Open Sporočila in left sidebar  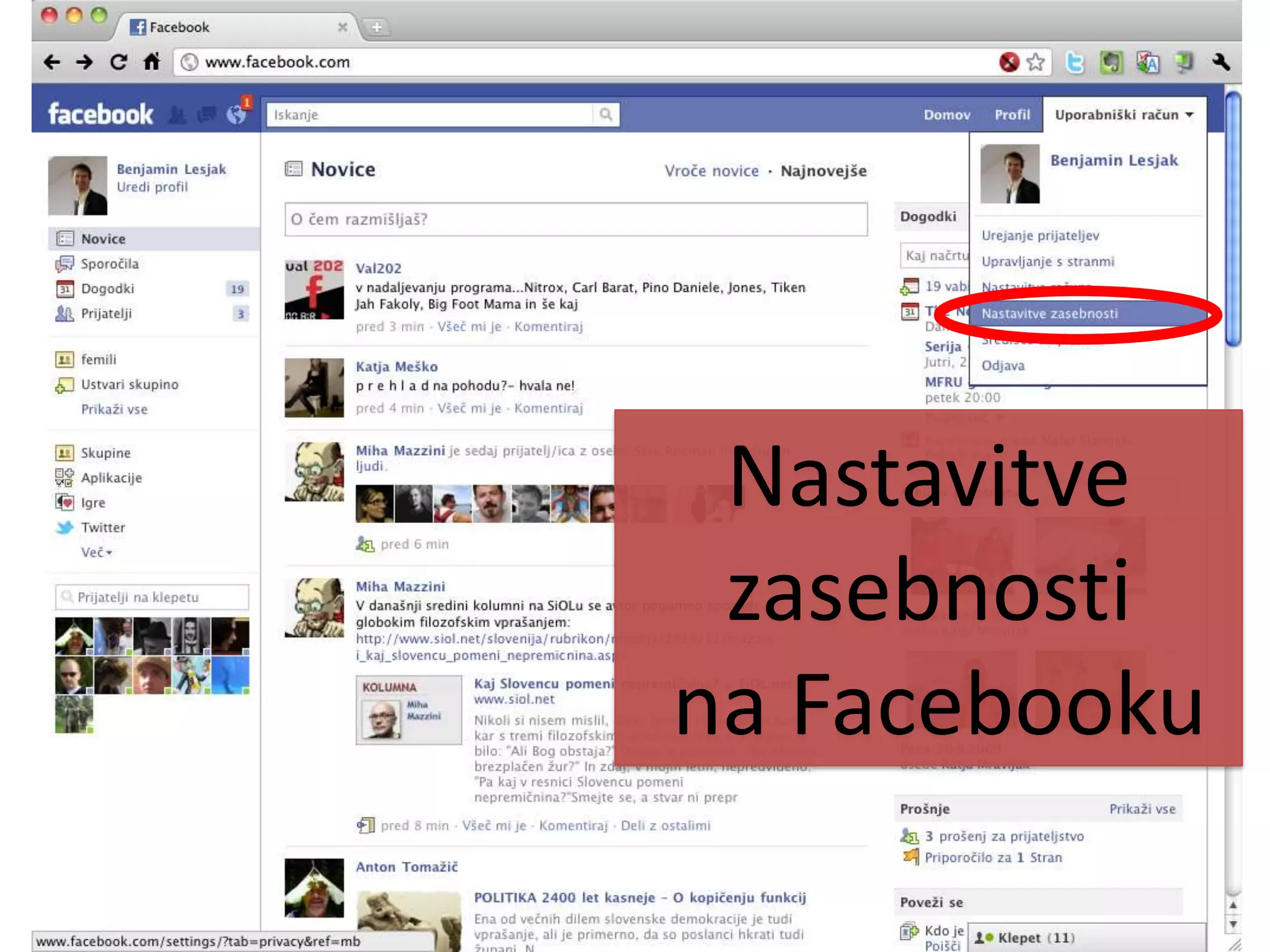(x=110, y=264)
